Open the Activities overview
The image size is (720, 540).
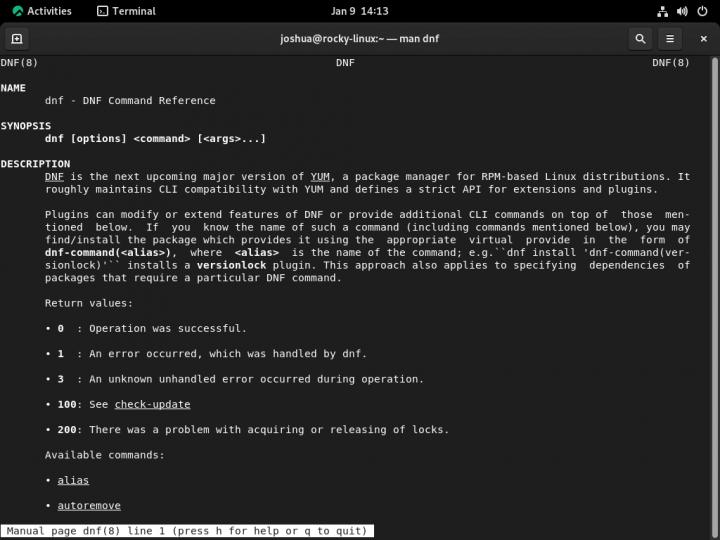click(48, 11)
